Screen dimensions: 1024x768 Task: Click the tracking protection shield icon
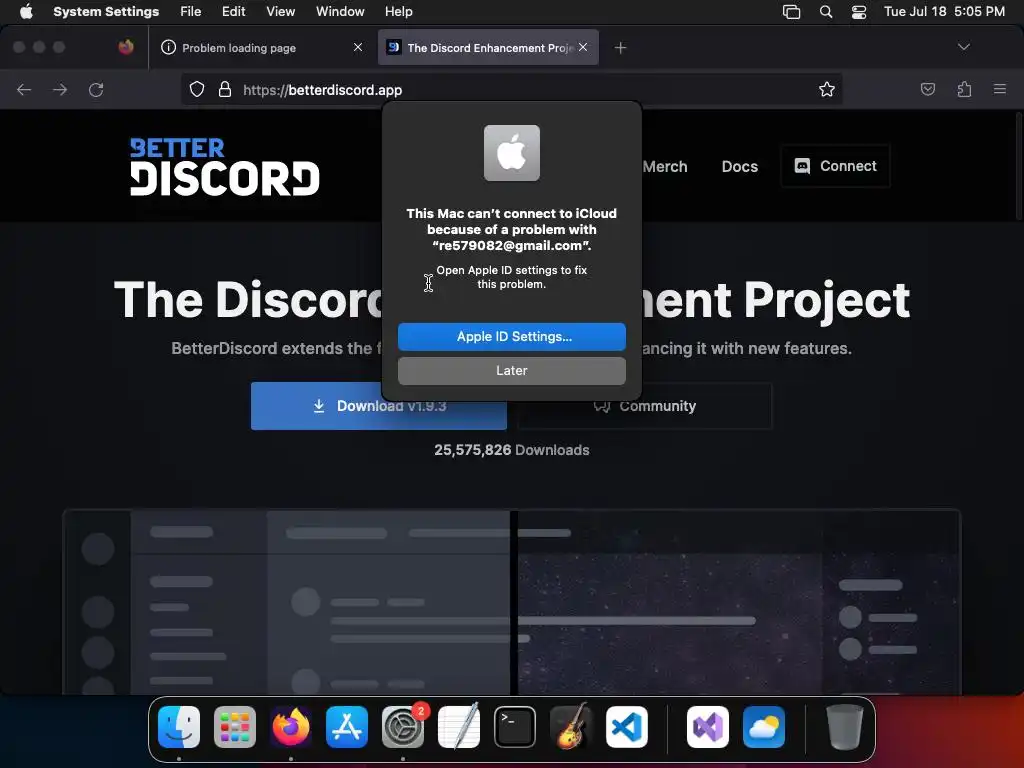tap(197, 89)
